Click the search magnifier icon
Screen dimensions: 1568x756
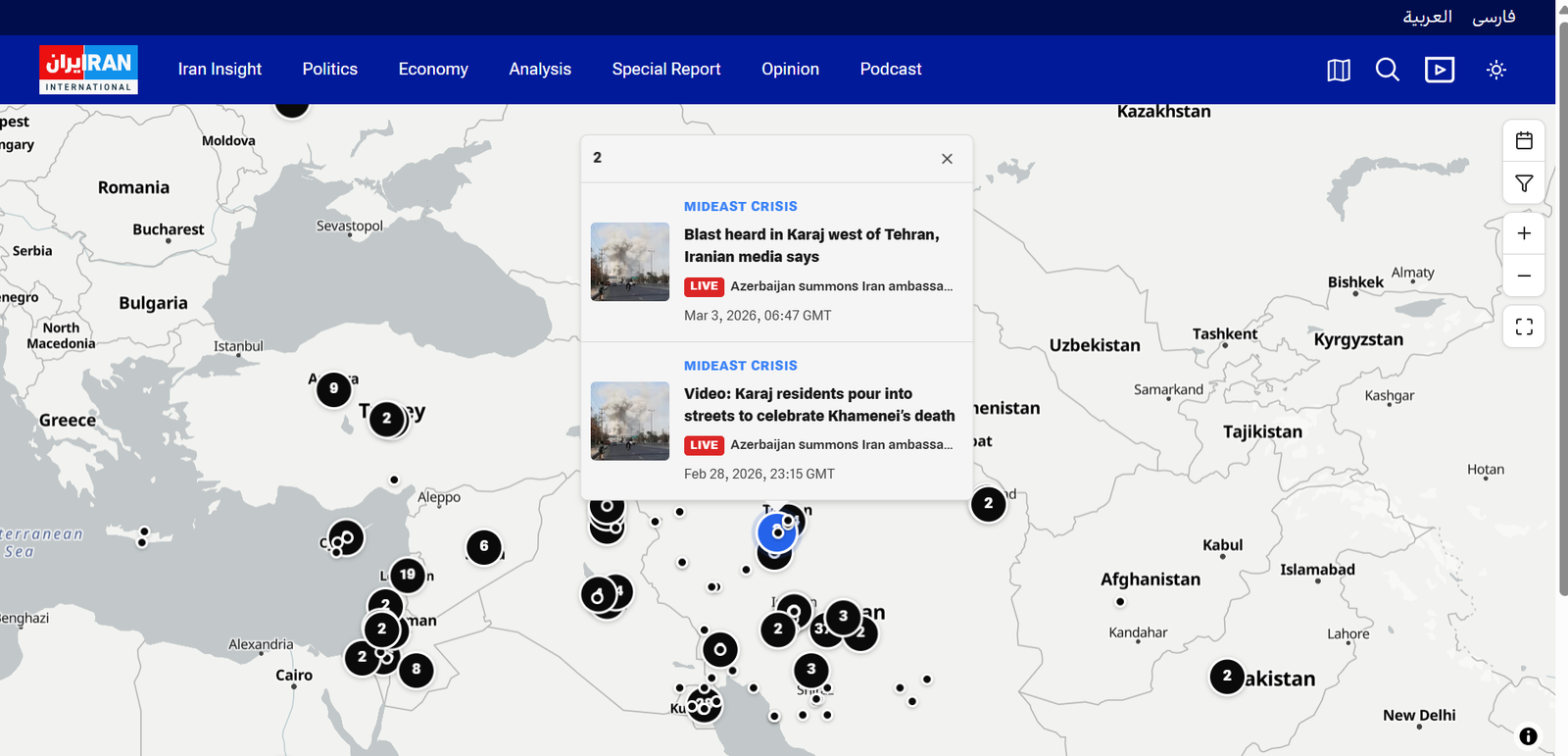click(x=1387, y=70)
